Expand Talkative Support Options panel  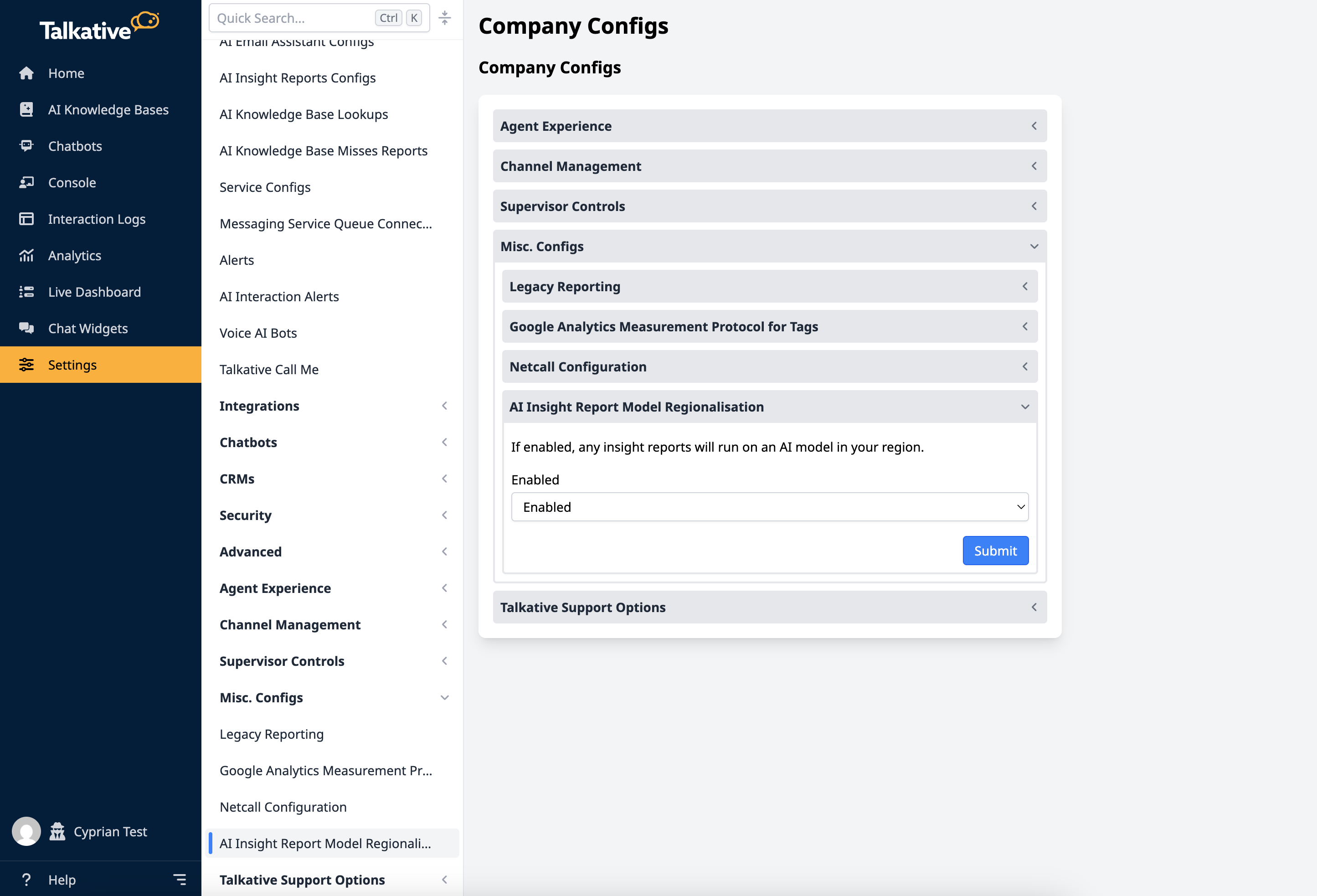point(769,607)
